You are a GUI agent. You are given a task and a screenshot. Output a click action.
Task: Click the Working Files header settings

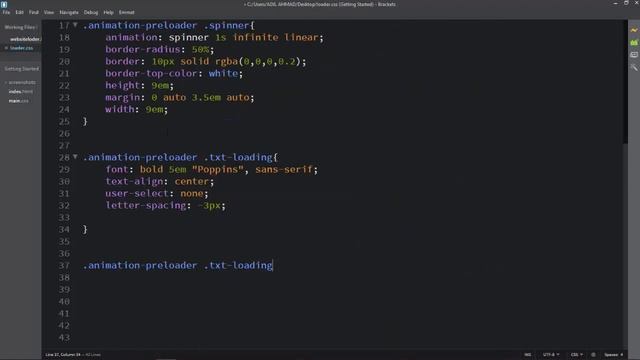(x=20, y=27)
